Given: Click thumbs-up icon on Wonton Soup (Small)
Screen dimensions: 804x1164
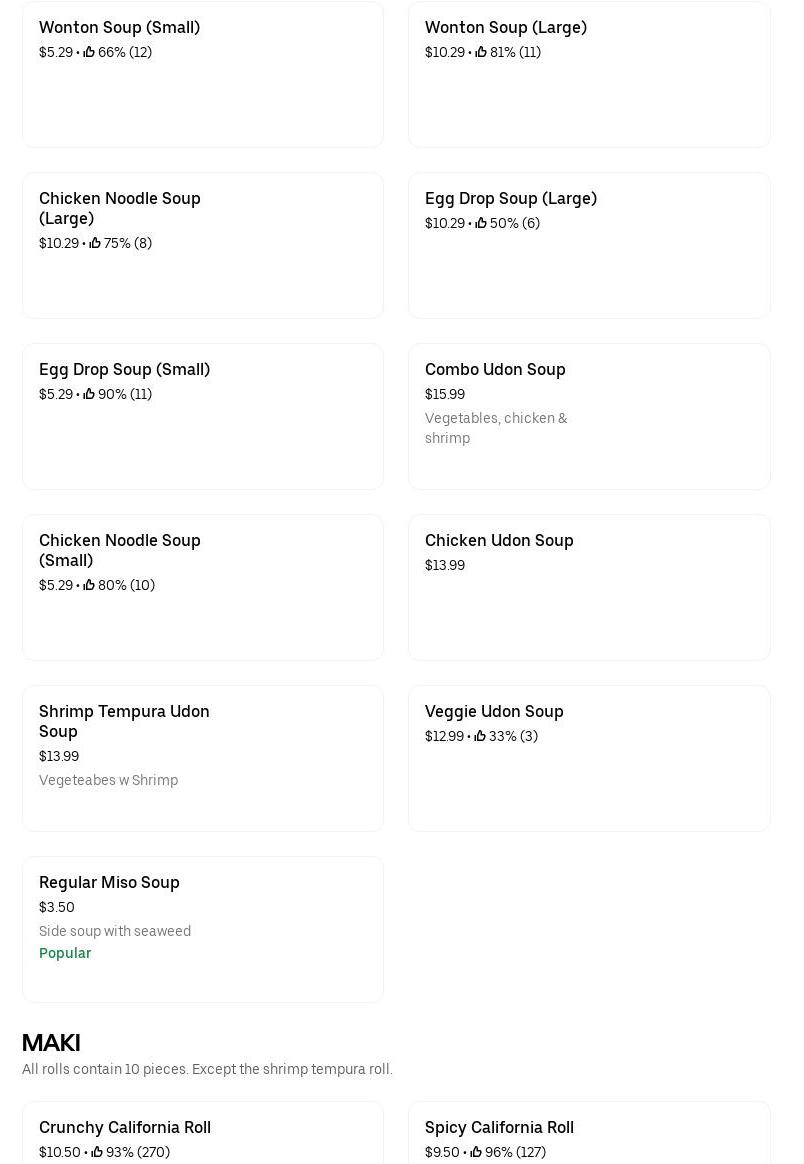Looking at the screenshot, I should (x=89, y=52).
